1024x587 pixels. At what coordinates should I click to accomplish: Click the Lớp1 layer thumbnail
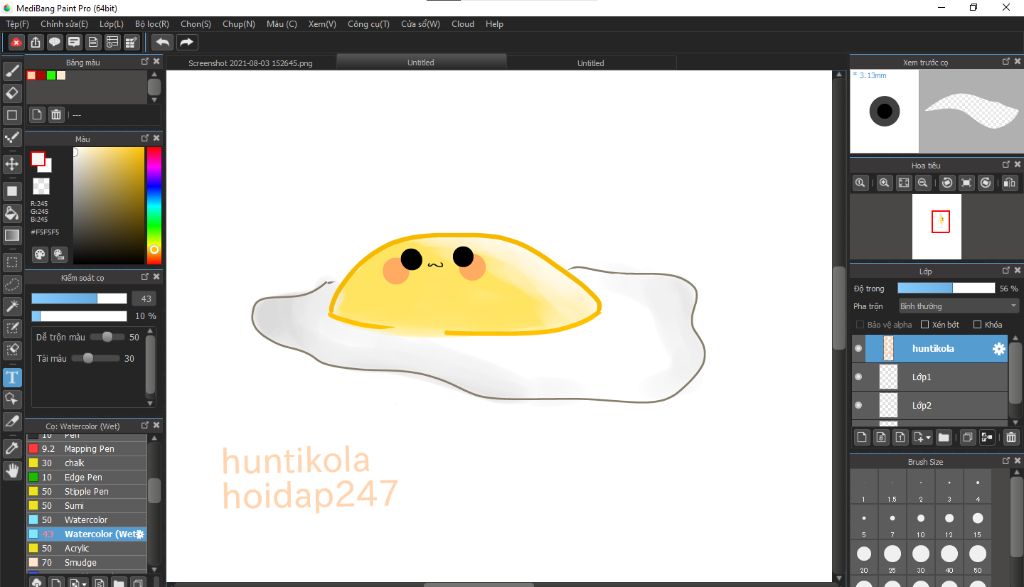coord(888,377)
